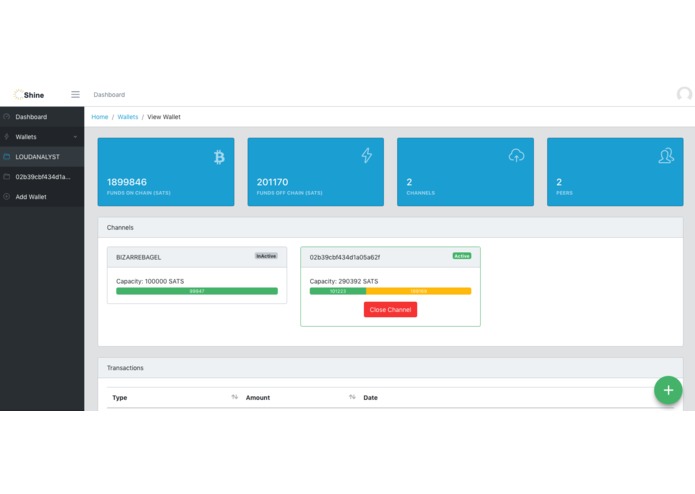Click the Wallets lightning icon in sidebar
This screenshot has width=695, height=494.
tap(7, 137)
